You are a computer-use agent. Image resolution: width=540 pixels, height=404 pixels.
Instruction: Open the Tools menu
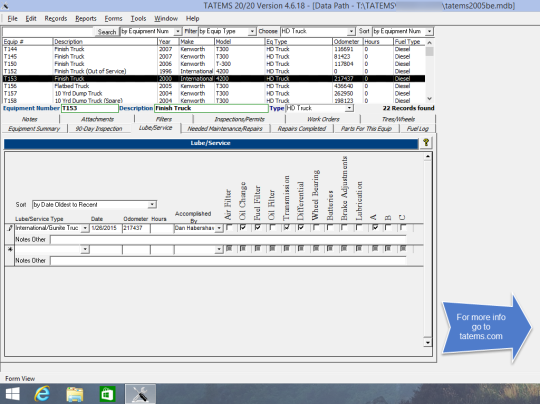pyautogui.click(x=138, y=19)
